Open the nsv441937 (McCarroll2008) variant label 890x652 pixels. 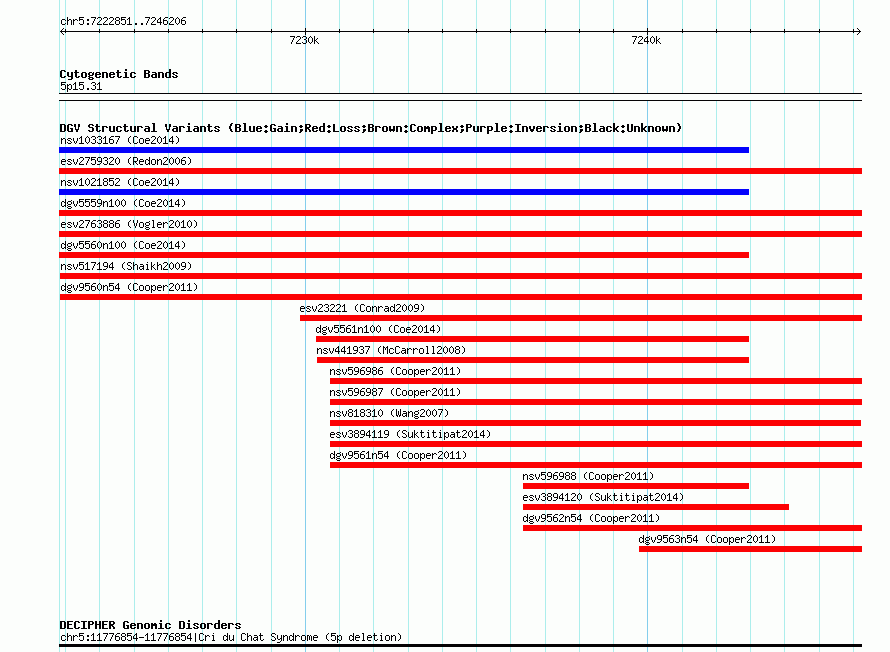[391, 350]
